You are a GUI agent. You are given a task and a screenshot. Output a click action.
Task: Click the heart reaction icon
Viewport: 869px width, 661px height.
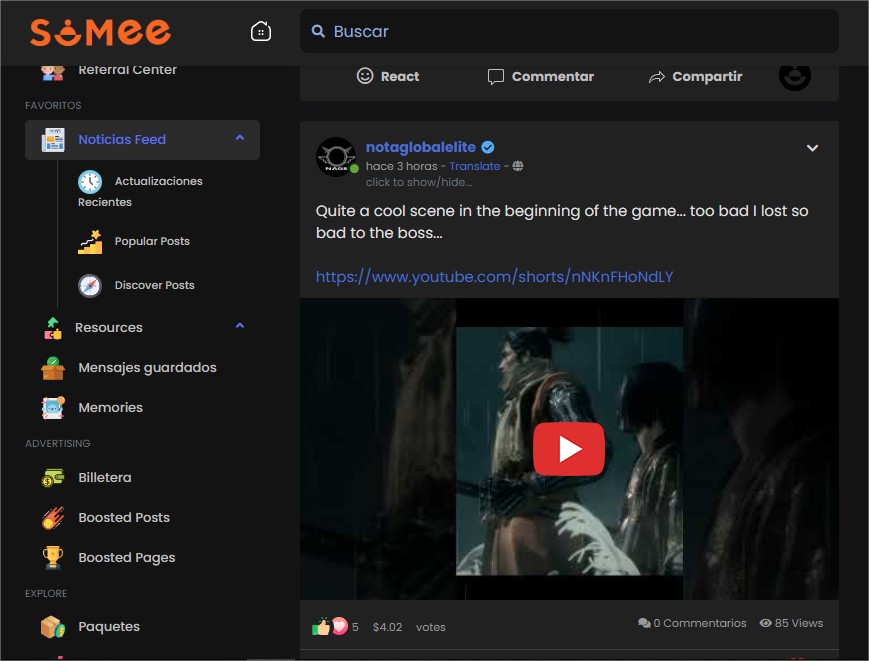[339, 626]
